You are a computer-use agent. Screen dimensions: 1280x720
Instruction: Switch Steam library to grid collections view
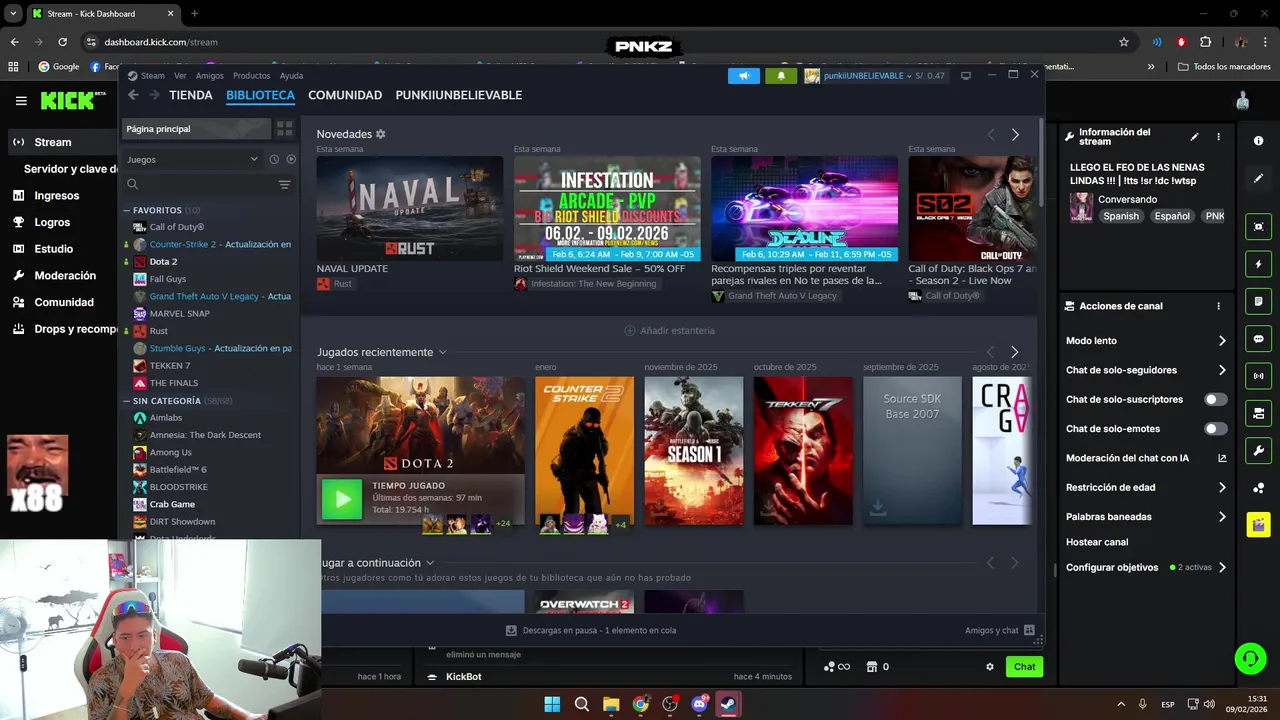coord(285,129)
